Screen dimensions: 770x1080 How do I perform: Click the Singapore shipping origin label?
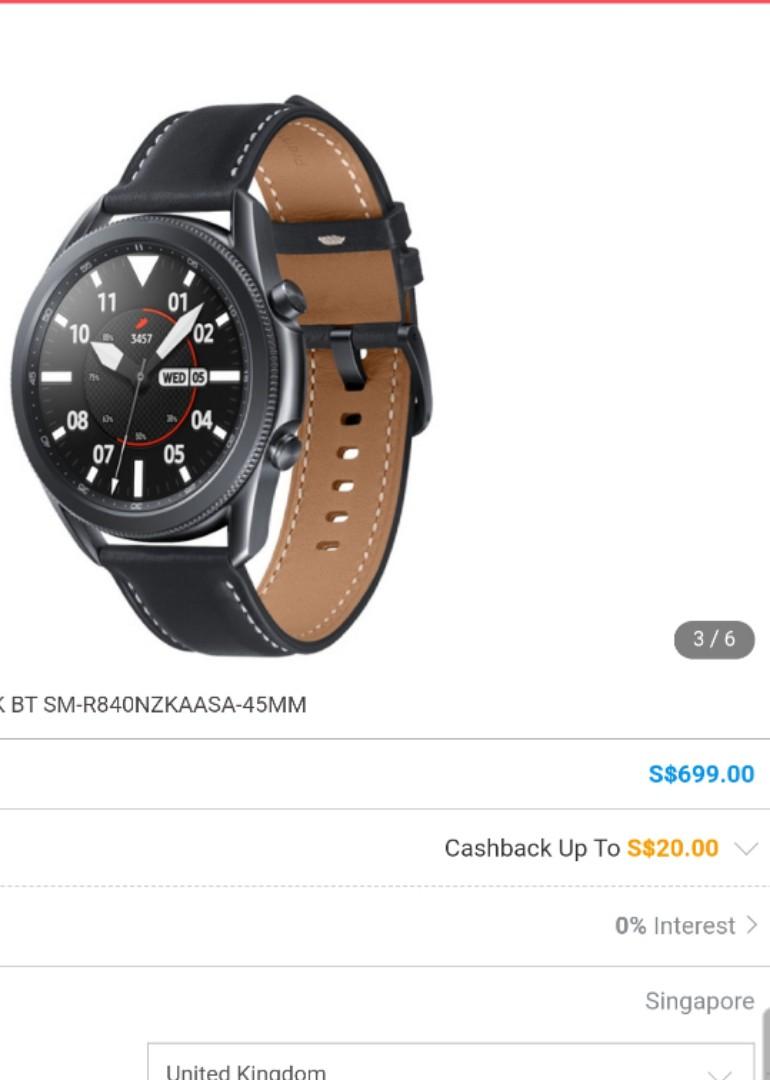(700, 1001)
